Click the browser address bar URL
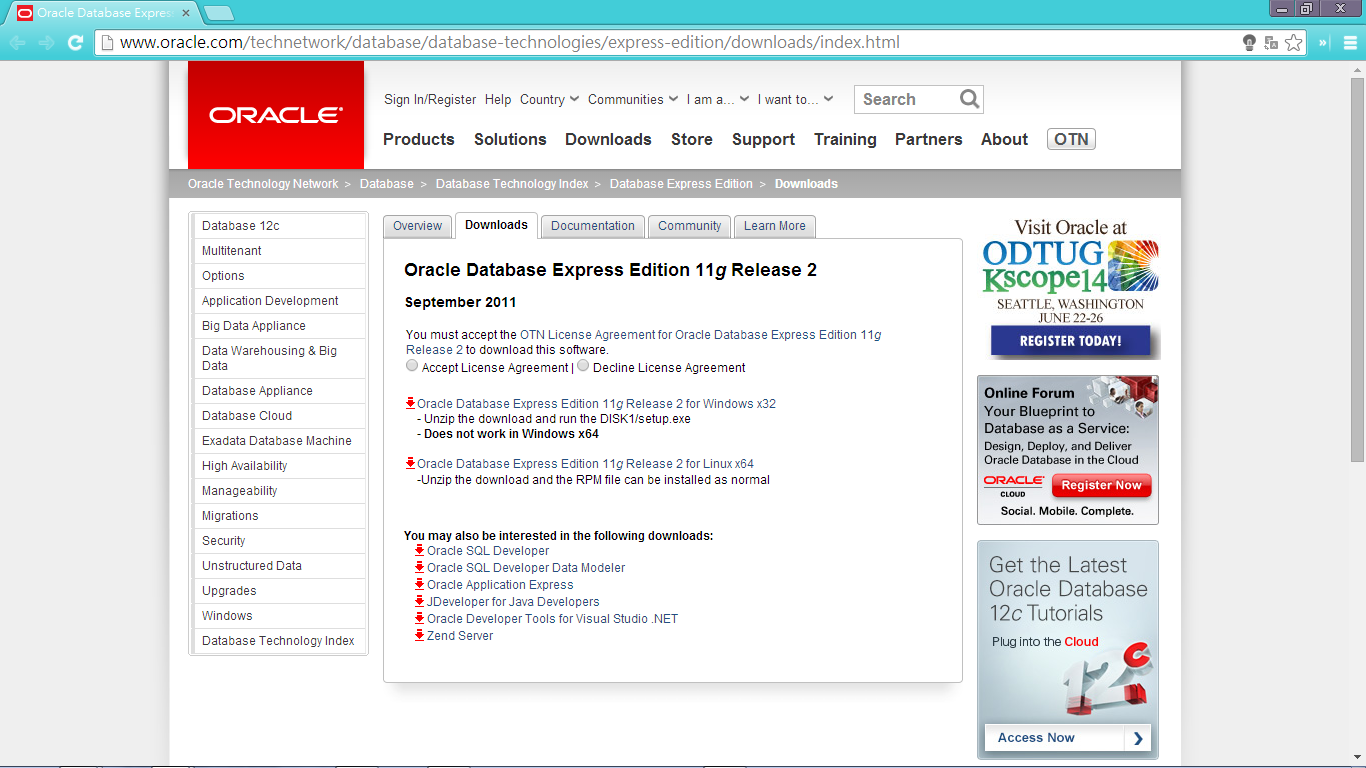 (x=510, y=43)
